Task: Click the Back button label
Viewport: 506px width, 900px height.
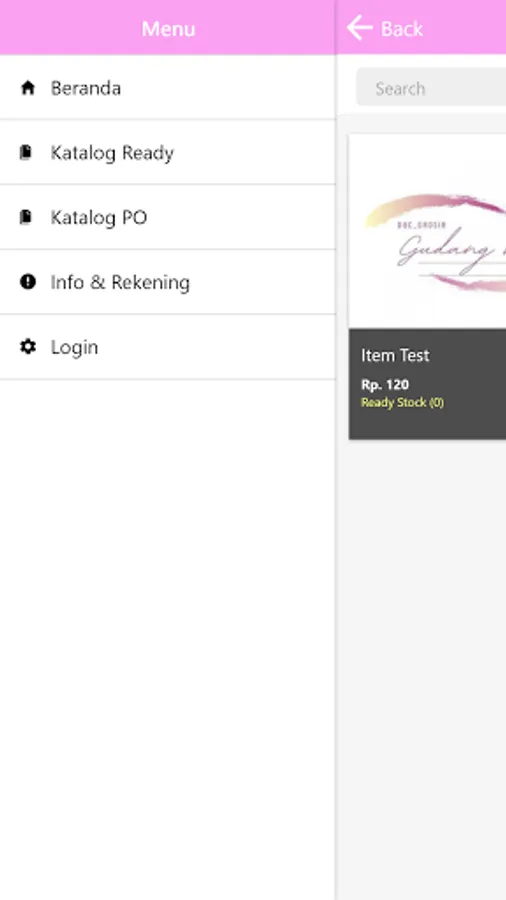Action: [x=402, y=29]
